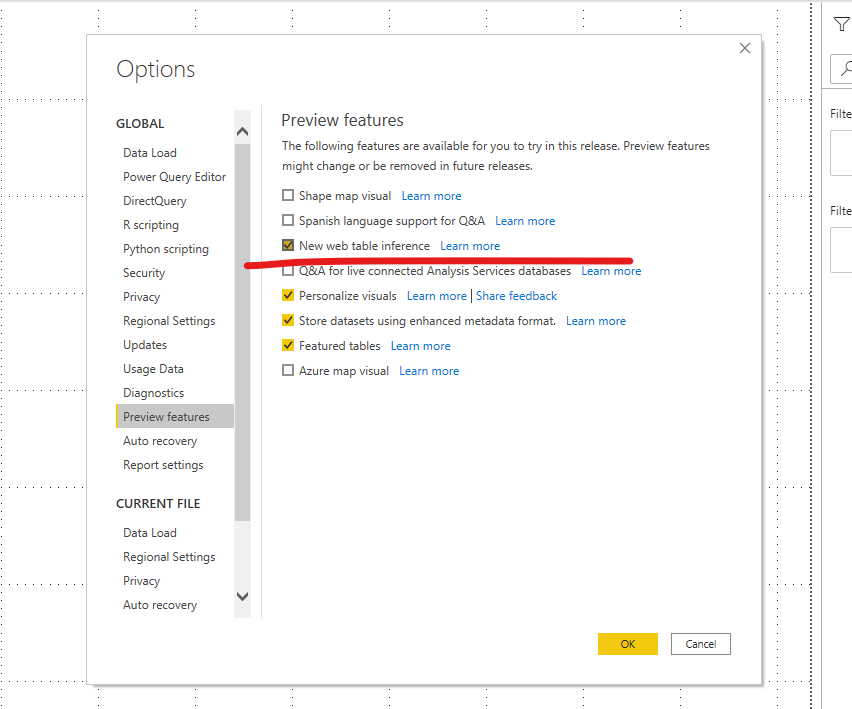Select Global Privacy category

pyautogui.click(x=141, y=296)
